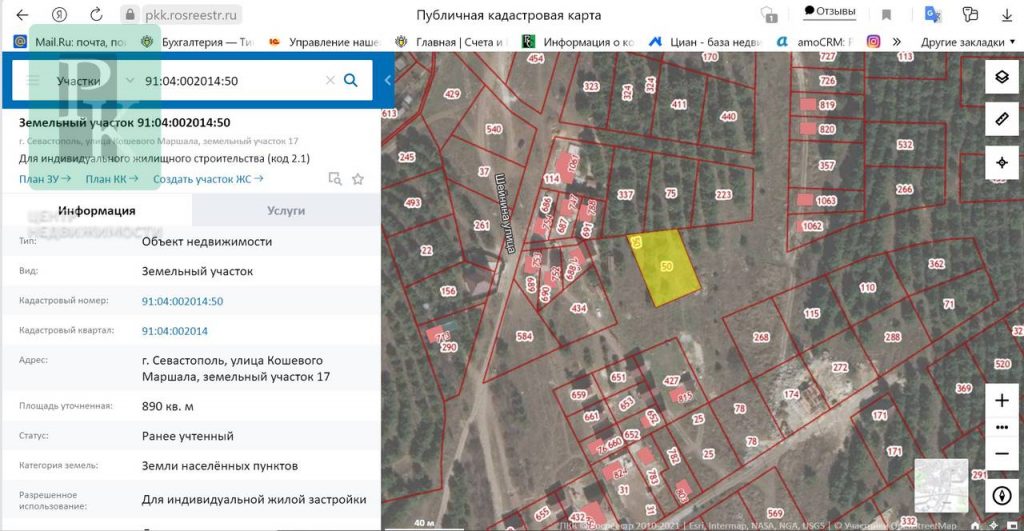The height and width of the screenshot is (531, 1024).
Task: Open cadastral number link 91:04:002014:50
Action: tap(182, 301)
